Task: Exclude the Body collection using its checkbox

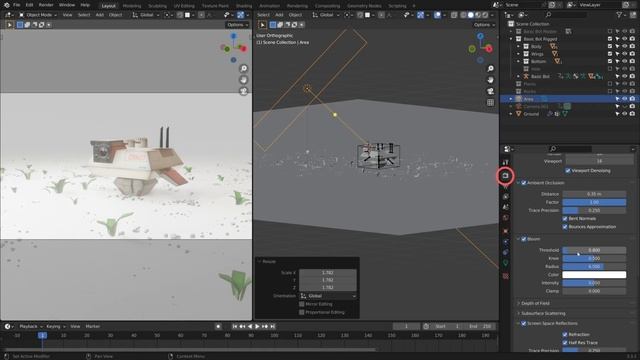Action: [x=610, y=47]
